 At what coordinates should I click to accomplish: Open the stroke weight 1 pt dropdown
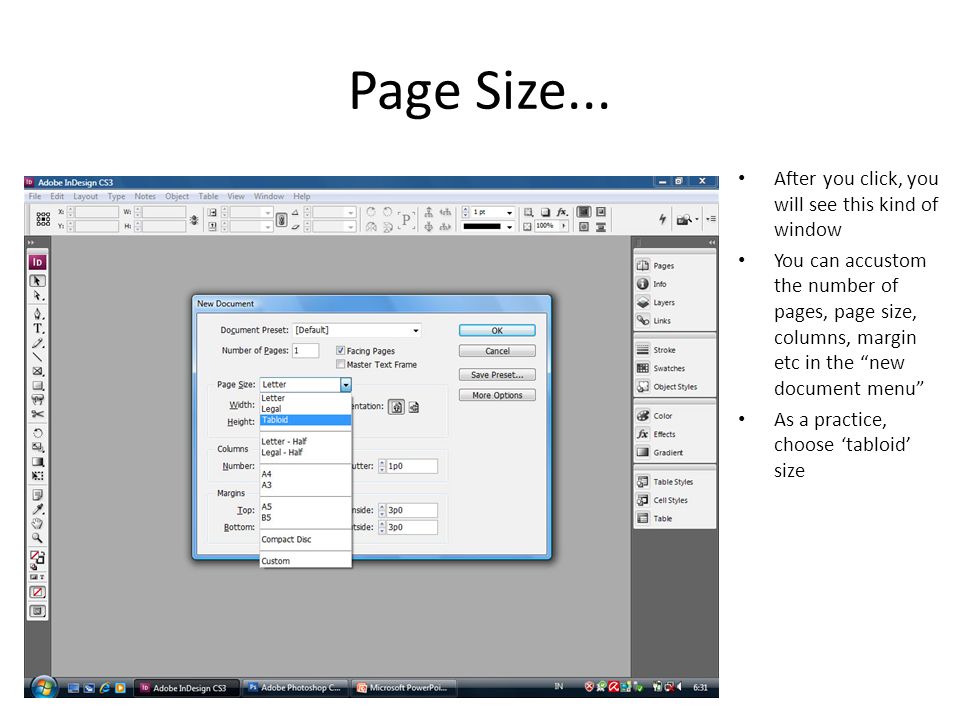tap(509, 212)
